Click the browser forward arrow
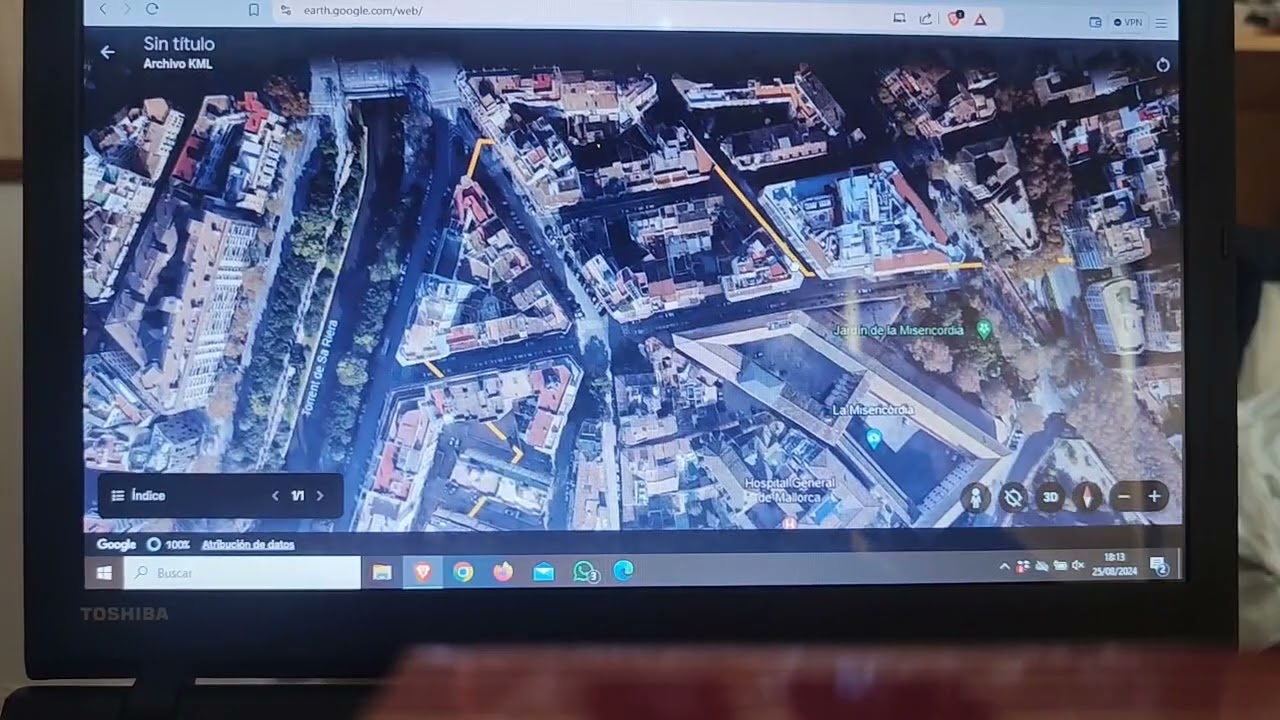The image size is (1280, 720). click(126, 9)
